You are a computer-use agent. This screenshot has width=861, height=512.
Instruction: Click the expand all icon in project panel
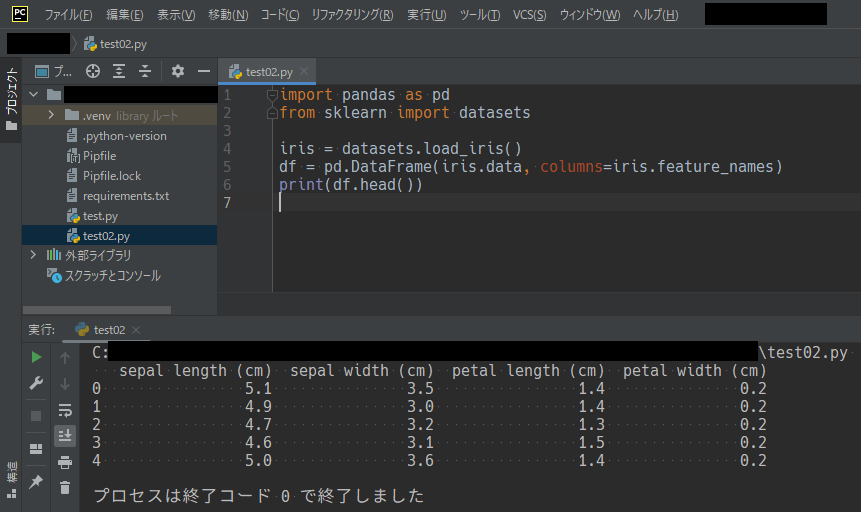click(x=119, y=71)
